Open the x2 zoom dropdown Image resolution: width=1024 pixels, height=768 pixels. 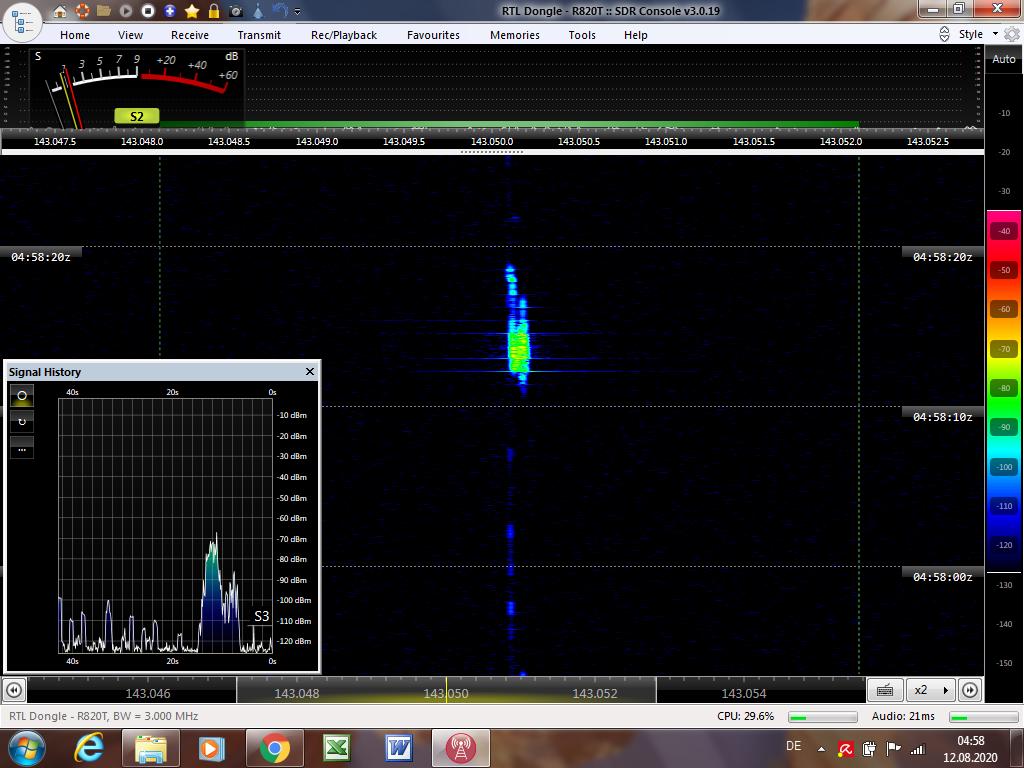click(931, 690)
